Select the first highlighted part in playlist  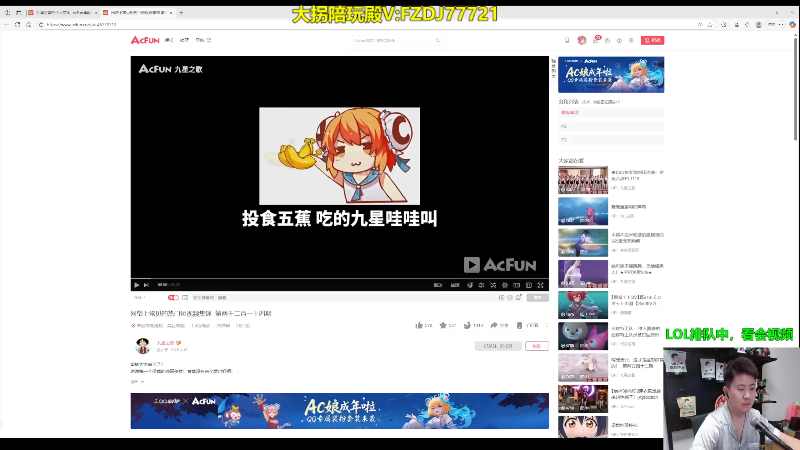coord(611,112)
